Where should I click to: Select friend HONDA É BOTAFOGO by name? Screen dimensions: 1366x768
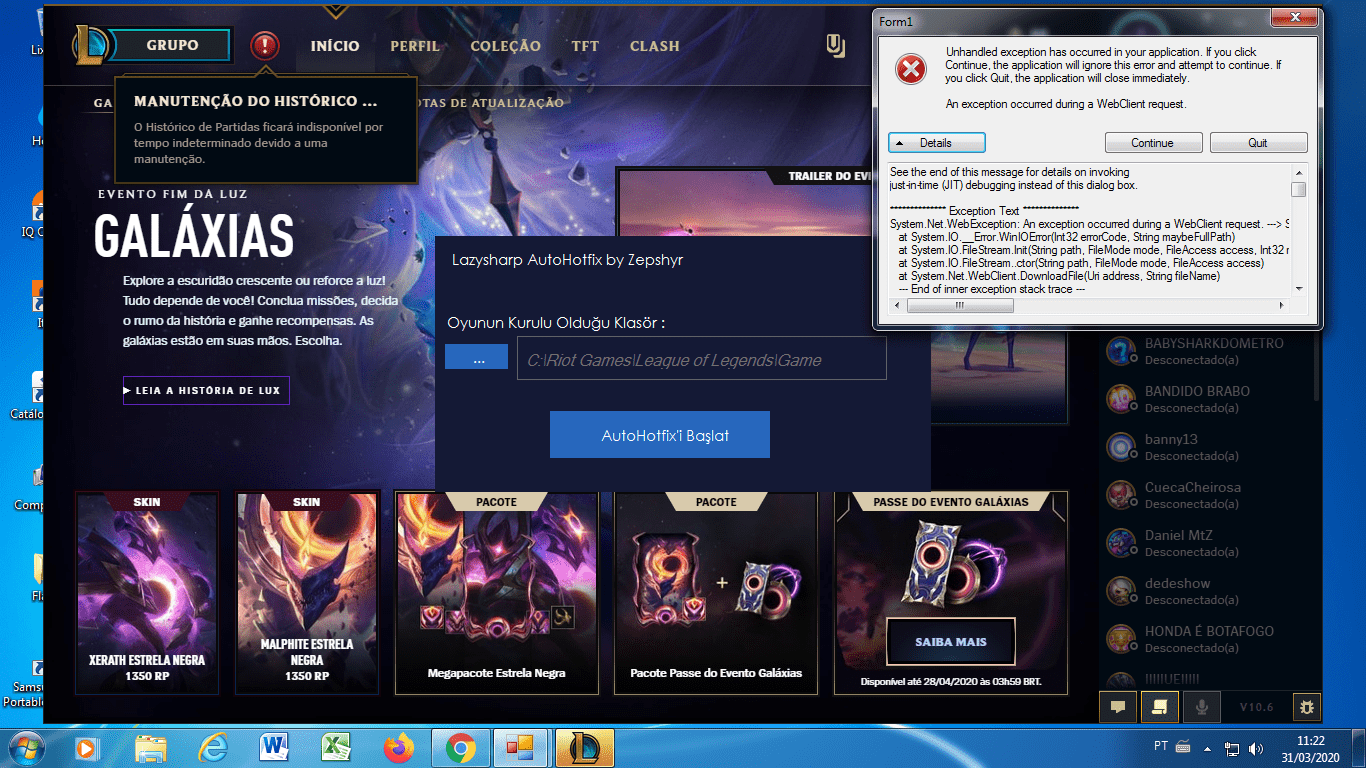pos(1210,632)
